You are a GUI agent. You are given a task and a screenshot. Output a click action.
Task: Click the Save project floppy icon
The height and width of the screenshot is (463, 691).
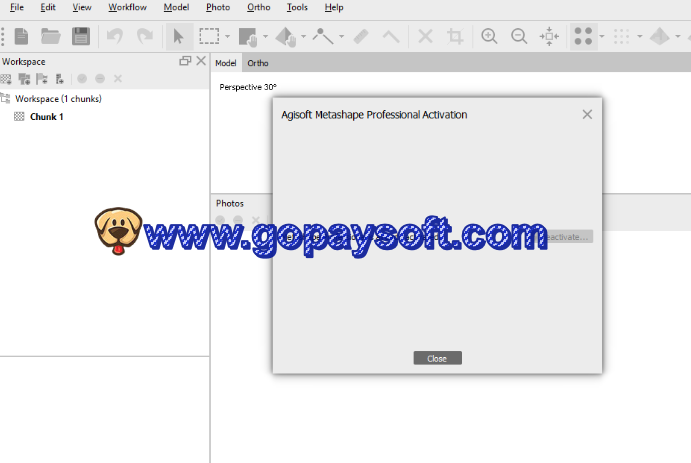[x=81, y=36]
